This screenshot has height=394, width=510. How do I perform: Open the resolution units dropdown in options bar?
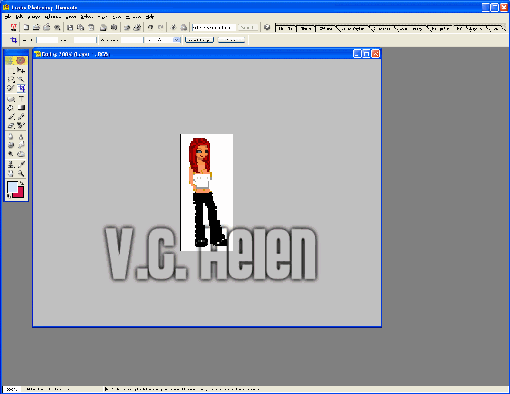pos(163,40)
